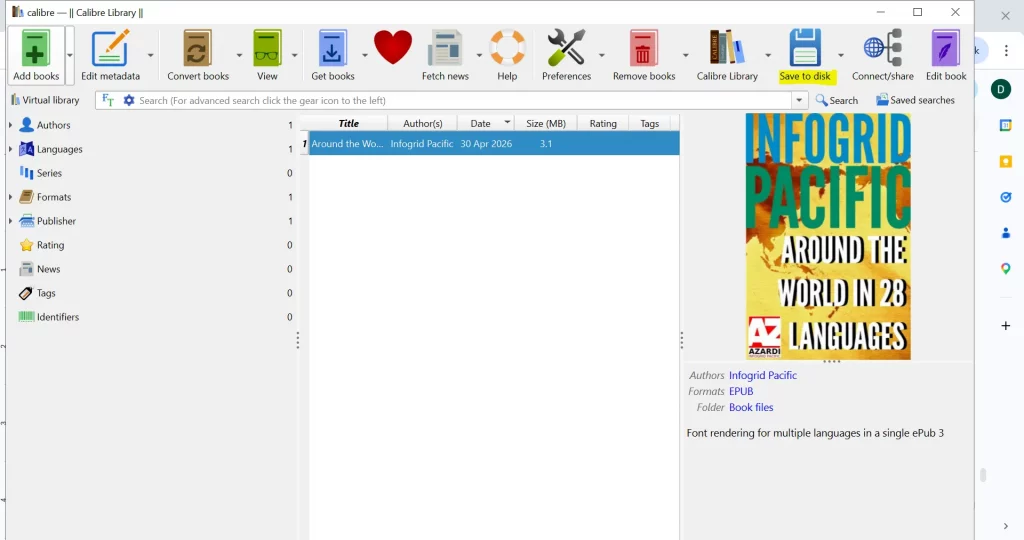This screenshot has height=540, width=1024.
Task: Expand the Authors tree node
Action: pyautogui.click(x=10, y=125)
